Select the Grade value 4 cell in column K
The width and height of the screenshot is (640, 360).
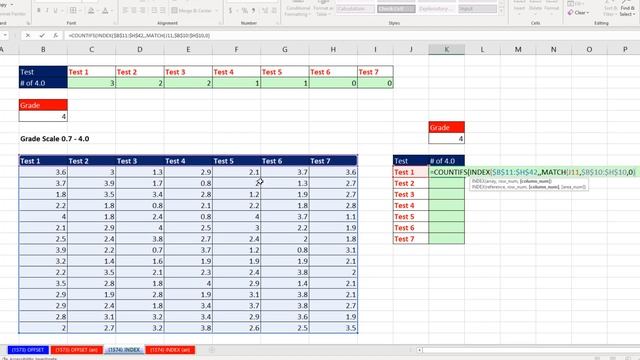pos(447,139)
